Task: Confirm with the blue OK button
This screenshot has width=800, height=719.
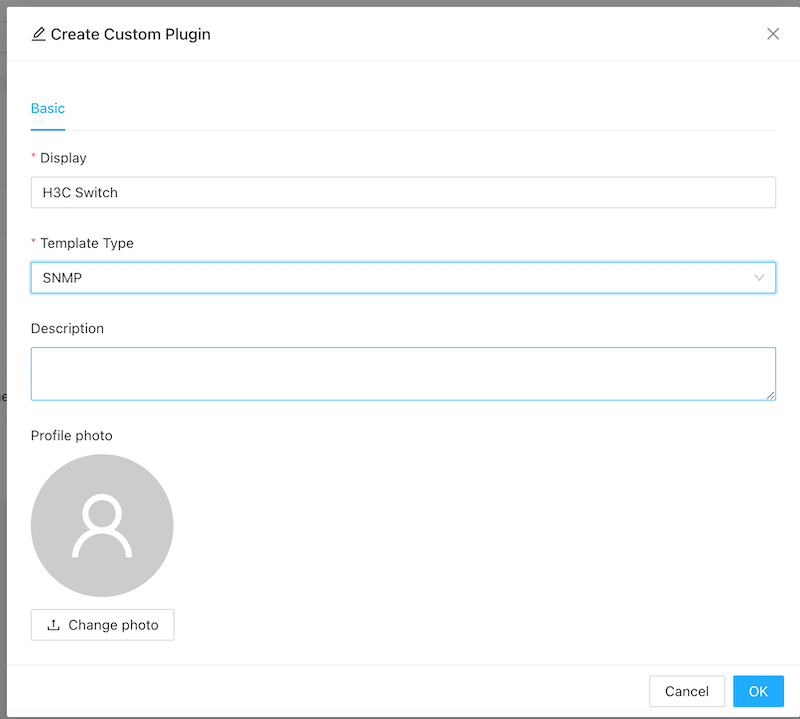Action: tap(758, 691)
